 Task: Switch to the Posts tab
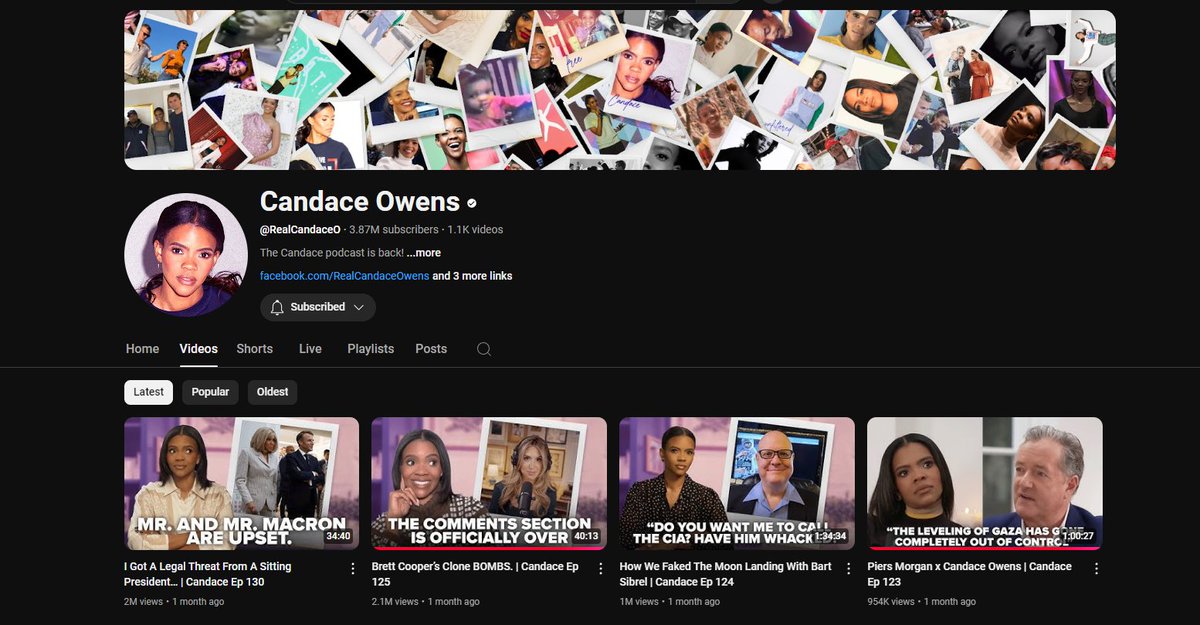point(431,349)
